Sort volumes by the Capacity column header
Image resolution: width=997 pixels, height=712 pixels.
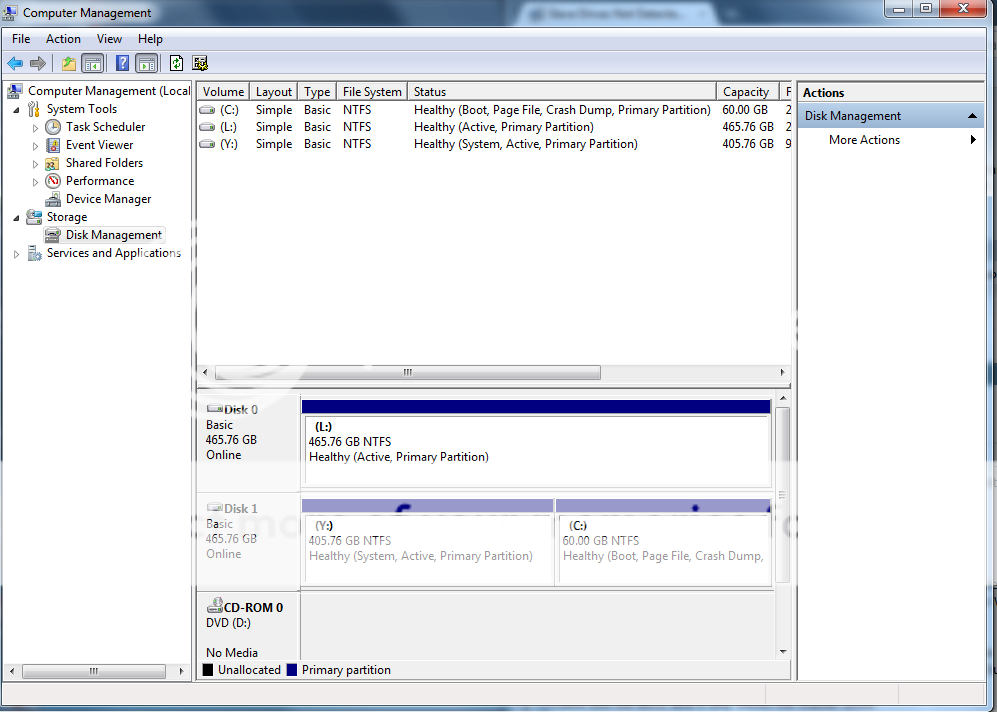pyautogui.click(x=746, y=92)
